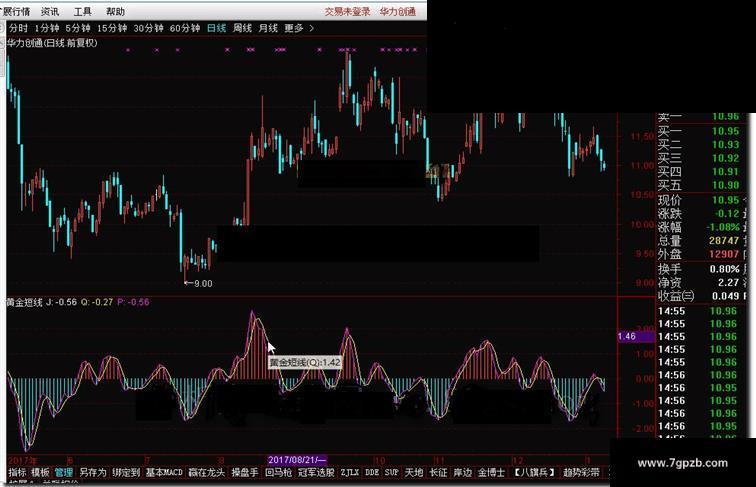Select the 月线 monthly period
Screen dimensions: 756x487
pos(268,28)
